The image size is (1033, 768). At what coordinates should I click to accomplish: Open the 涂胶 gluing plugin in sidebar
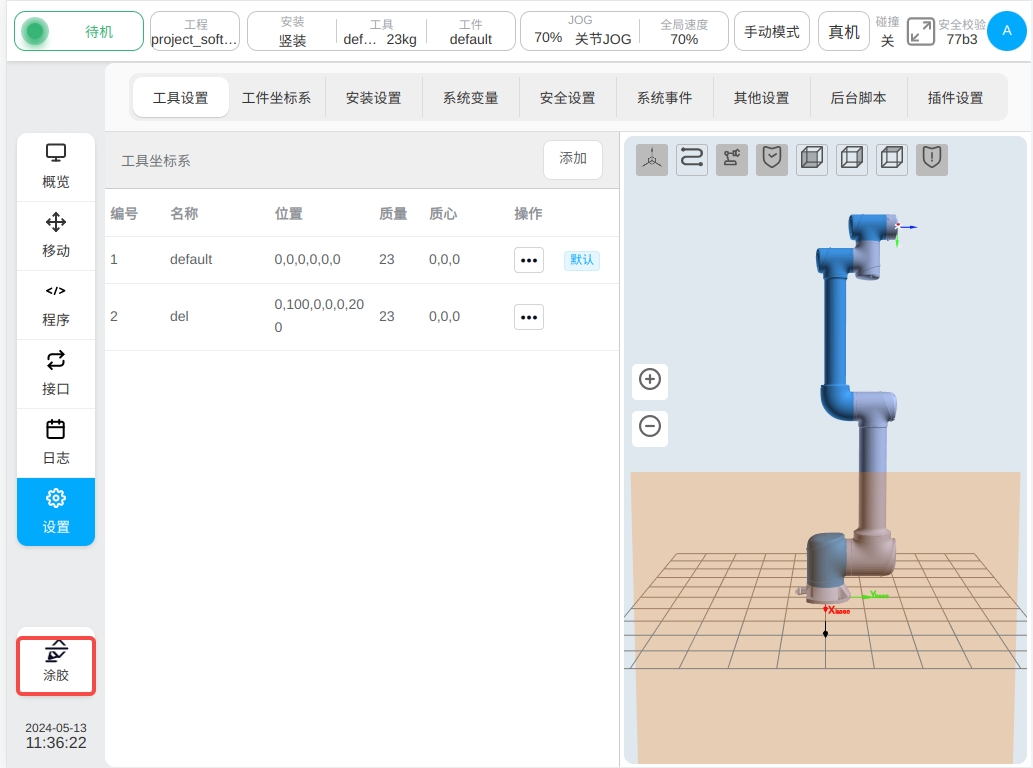pos(56,664)
